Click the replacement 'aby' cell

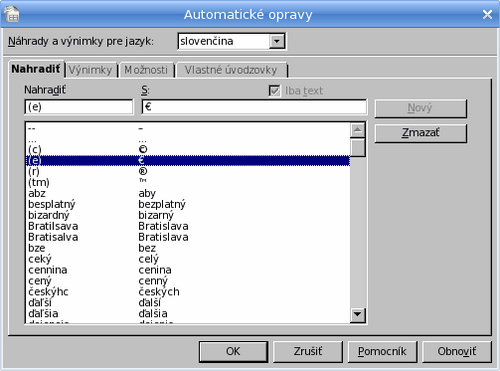point(147,193)
